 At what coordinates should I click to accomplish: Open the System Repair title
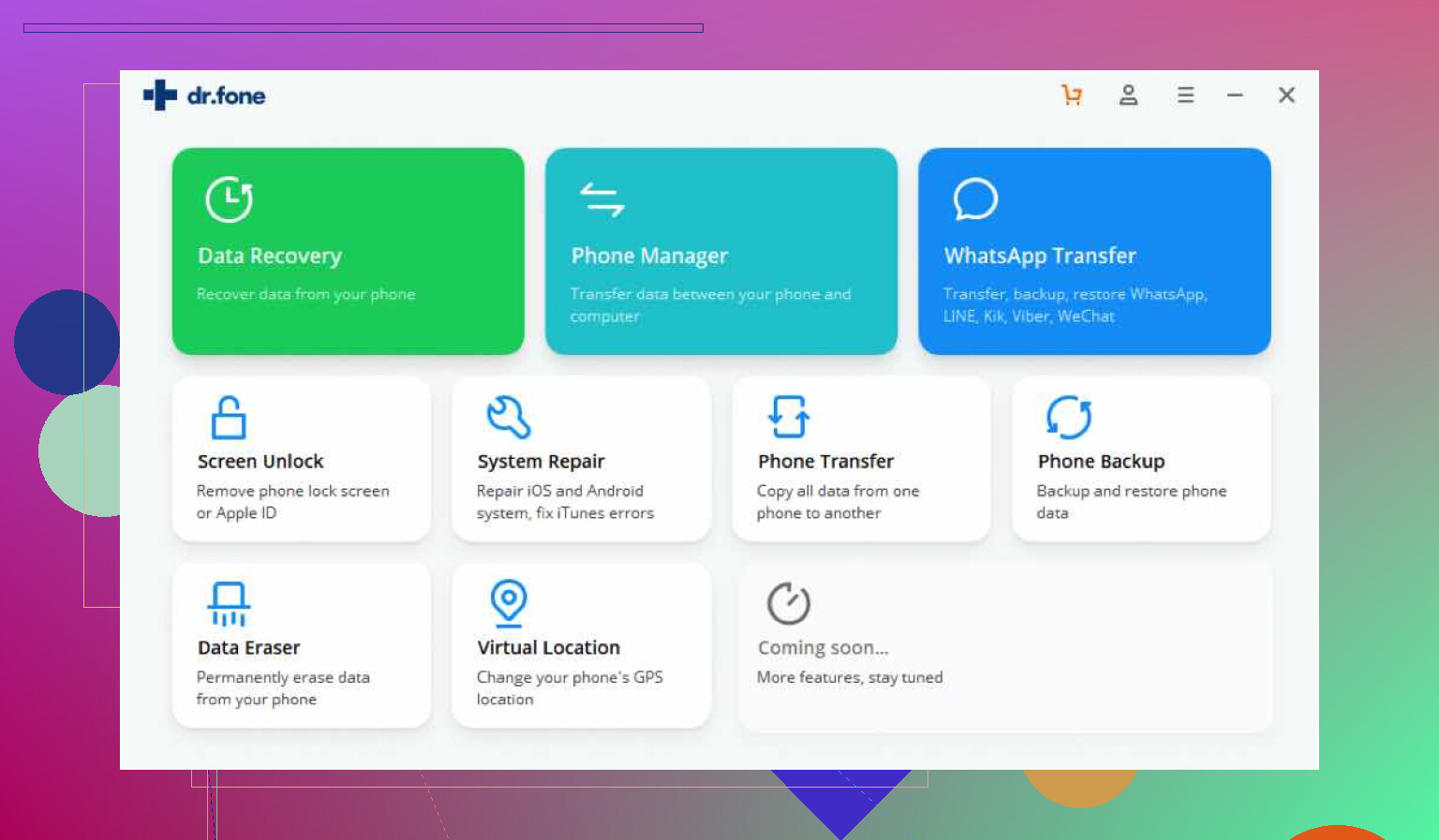541,462
